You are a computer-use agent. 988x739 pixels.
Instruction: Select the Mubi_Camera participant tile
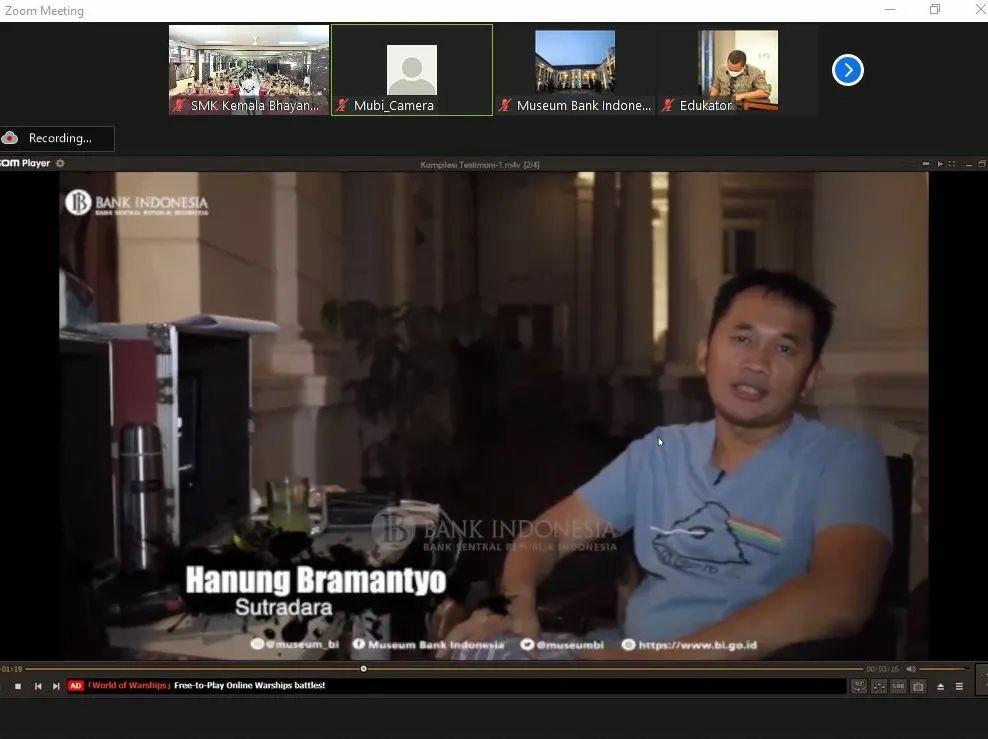[x=412, y=69]
